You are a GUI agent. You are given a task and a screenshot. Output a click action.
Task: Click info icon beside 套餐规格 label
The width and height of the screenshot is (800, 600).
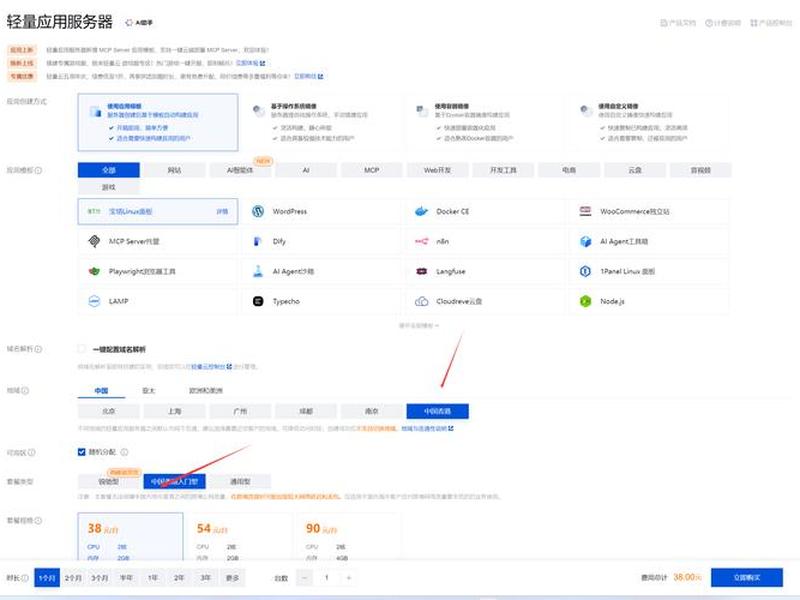click(38, 520)
